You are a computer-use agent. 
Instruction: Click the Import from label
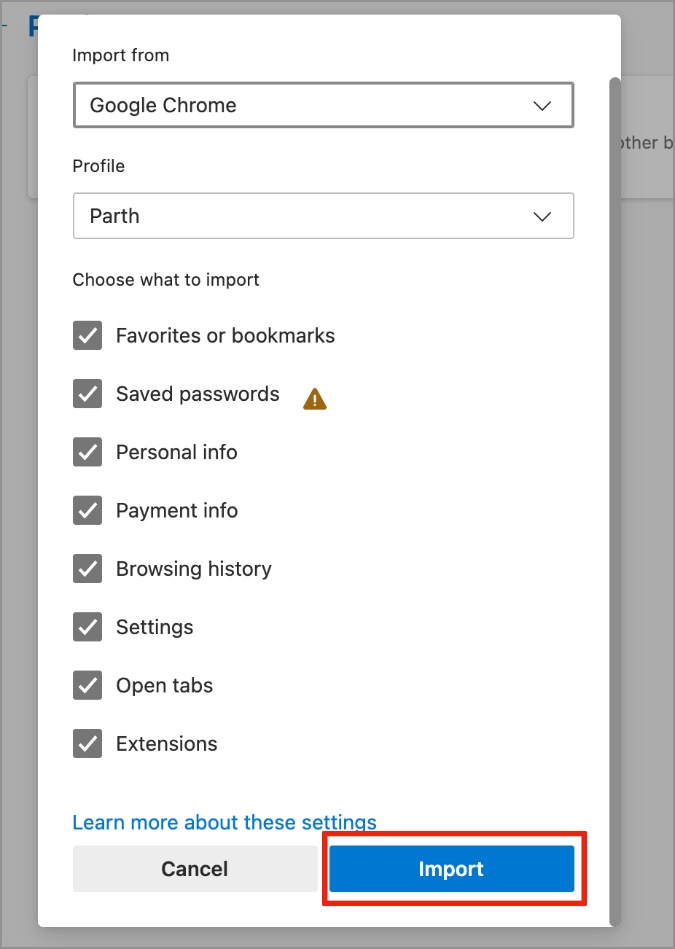[121, 56]
